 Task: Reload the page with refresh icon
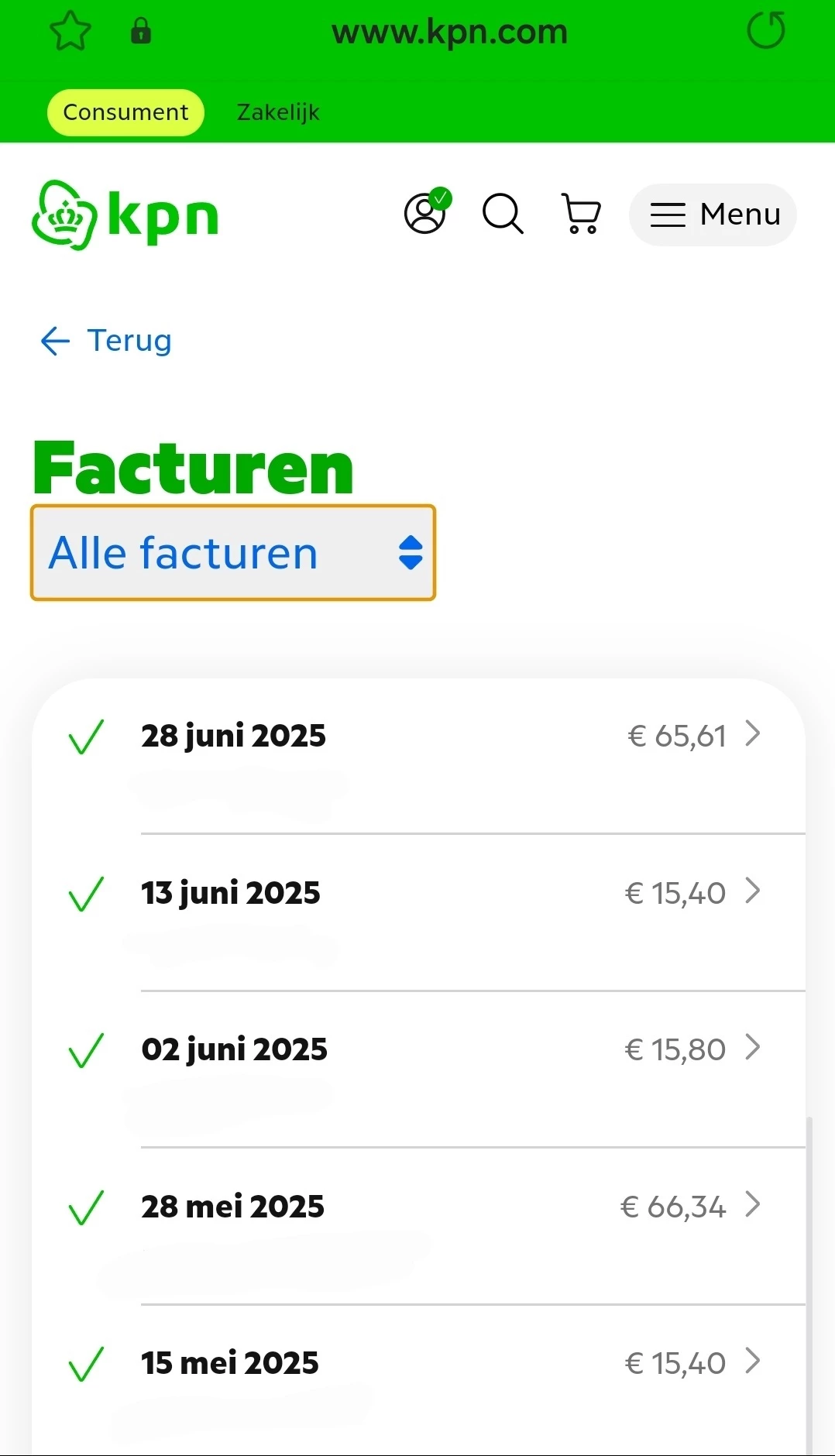(x=765, y=32)
